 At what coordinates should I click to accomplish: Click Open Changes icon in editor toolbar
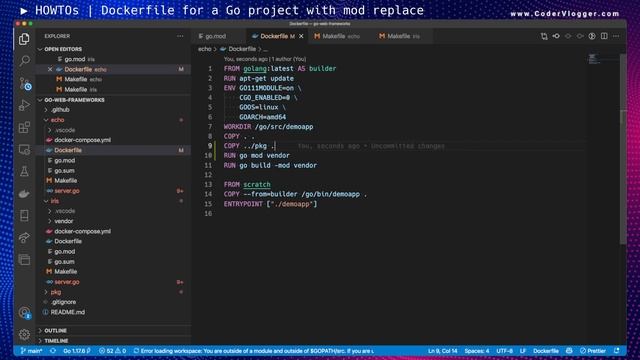pyautogui.click(x=544, y=36)
